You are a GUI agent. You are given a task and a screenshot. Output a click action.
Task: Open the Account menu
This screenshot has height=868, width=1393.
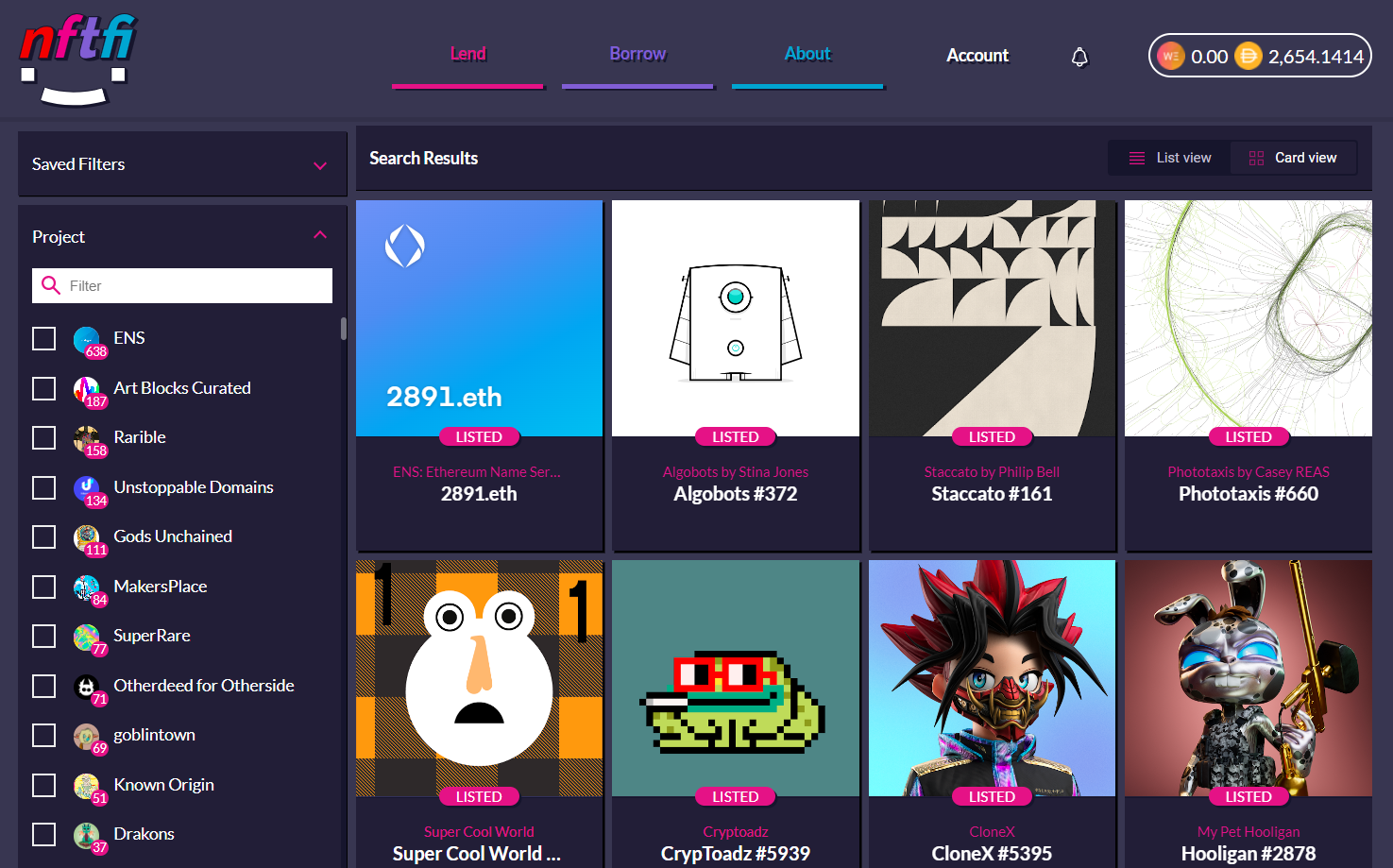click(x=977, y=56)
